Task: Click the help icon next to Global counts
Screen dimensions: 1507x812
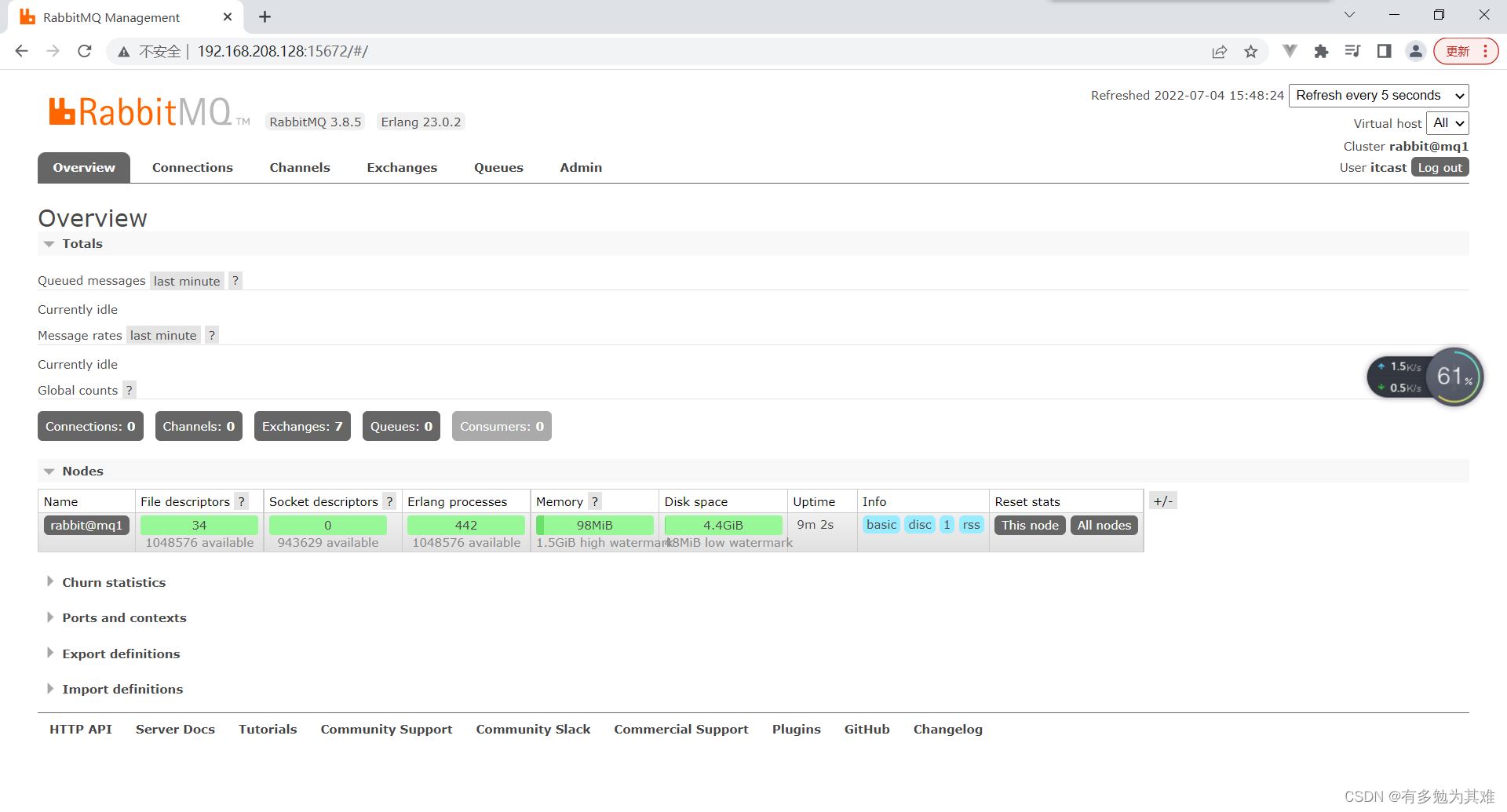Action: 129,390
